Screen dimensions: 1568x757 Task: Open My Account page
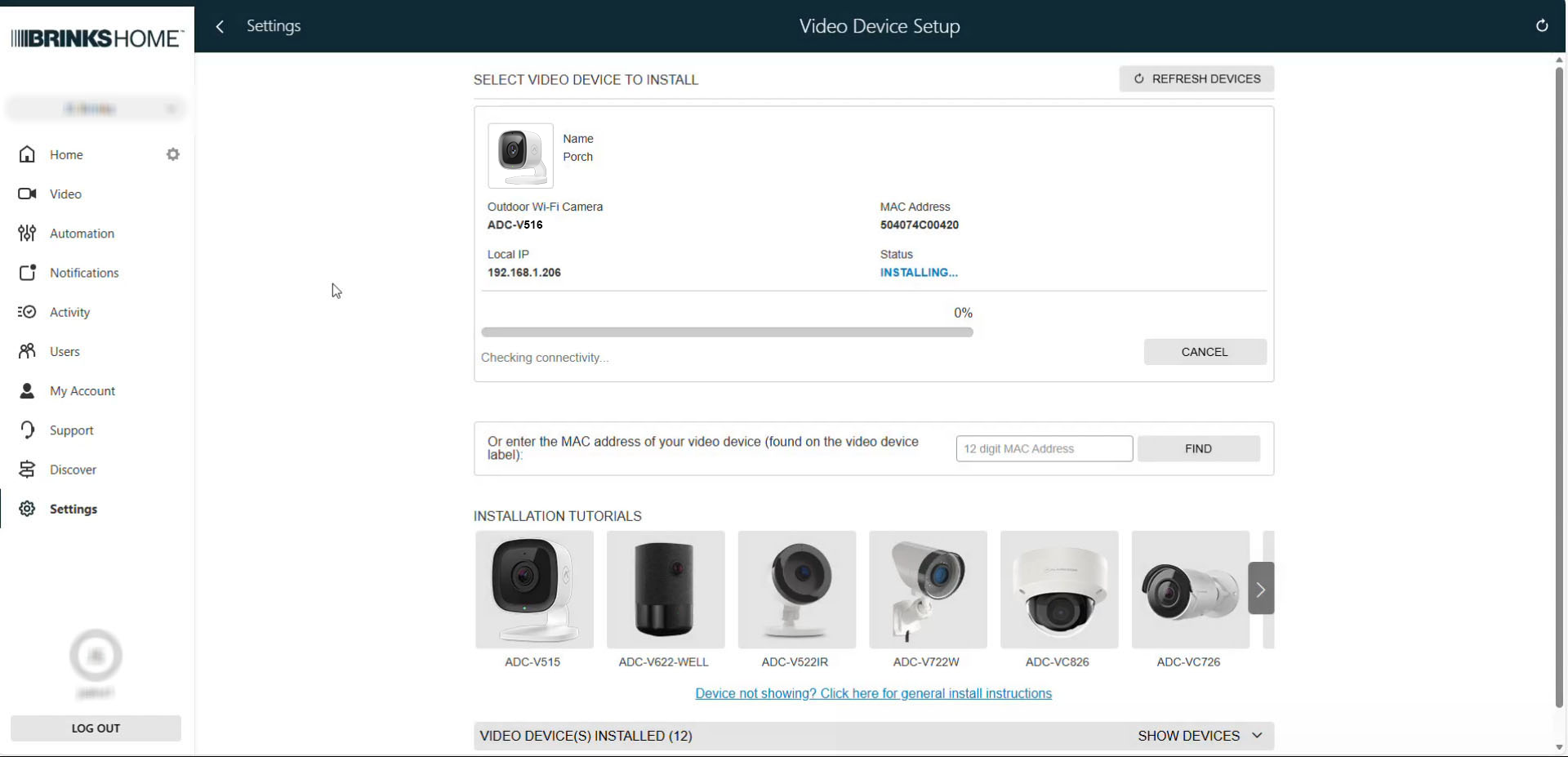[x=82, y=391]
